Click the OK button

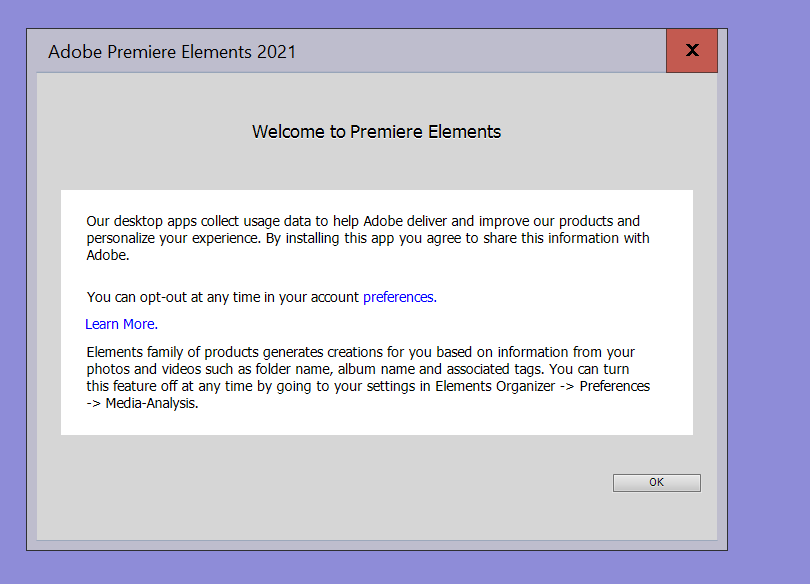(x=656, y=483)
